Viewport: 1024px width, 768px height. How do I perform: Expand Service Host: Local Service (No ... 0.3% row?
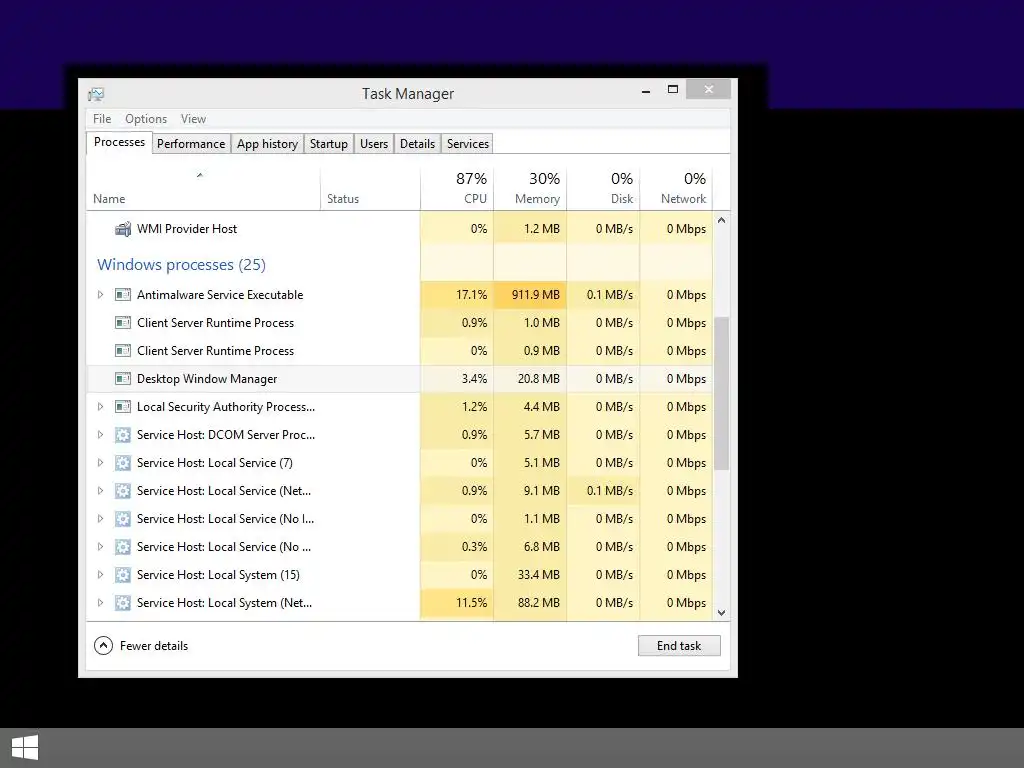[100, 547]
